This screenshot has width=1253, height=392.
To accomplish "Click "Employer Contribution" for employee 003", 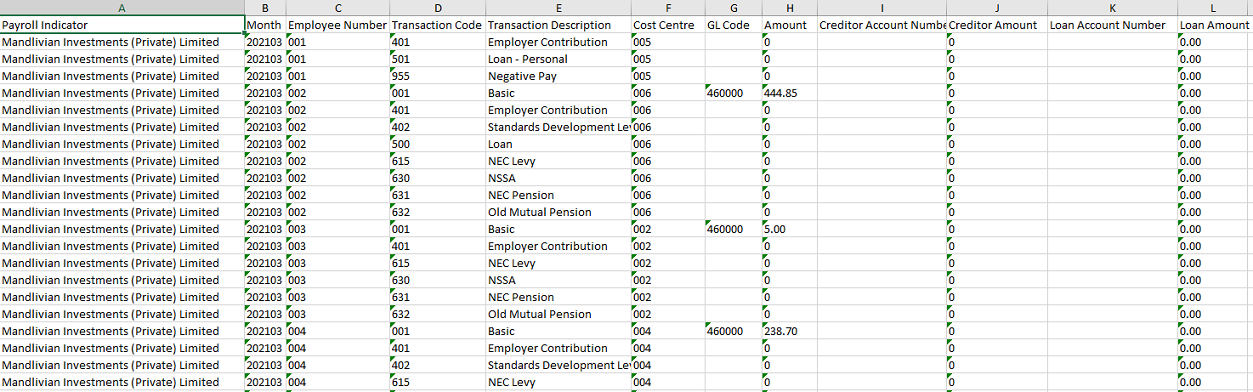I will [x=559, y=246].
